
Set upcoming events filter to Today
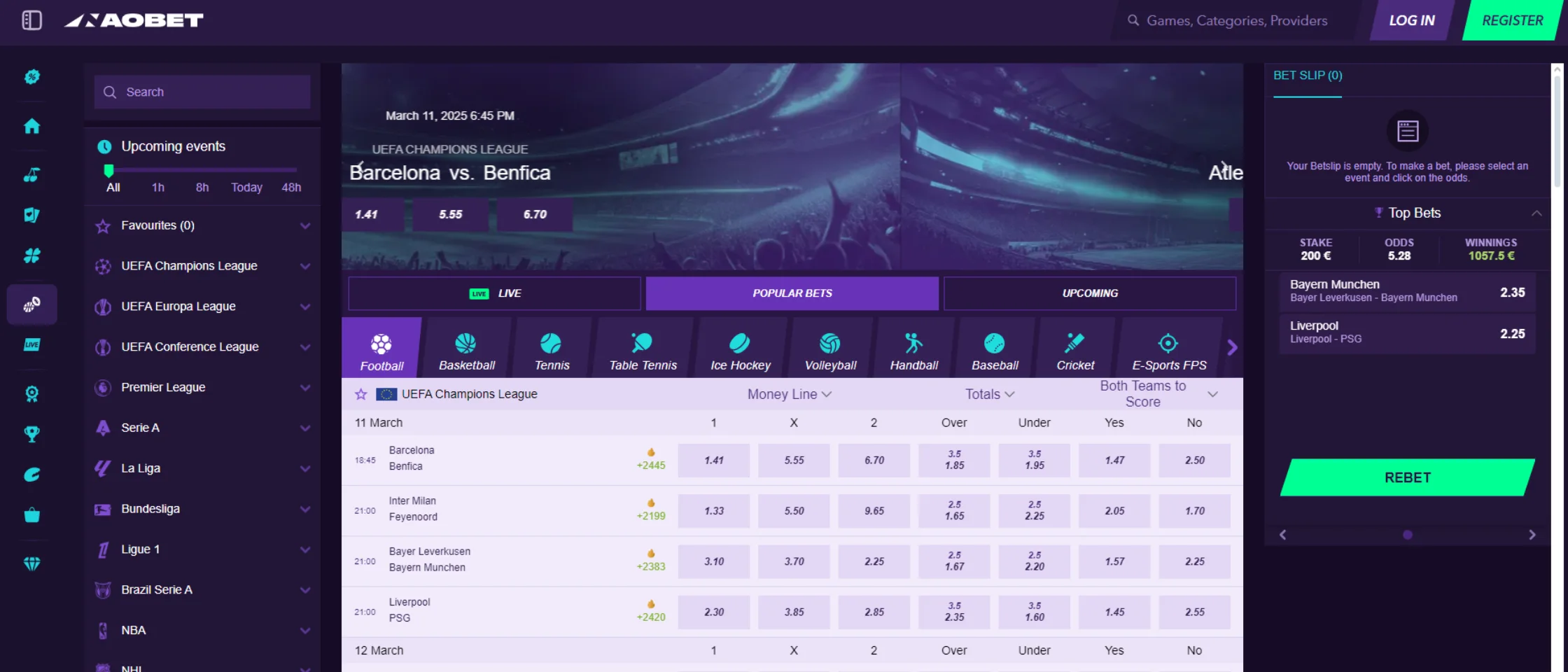[x=246, y=188]
